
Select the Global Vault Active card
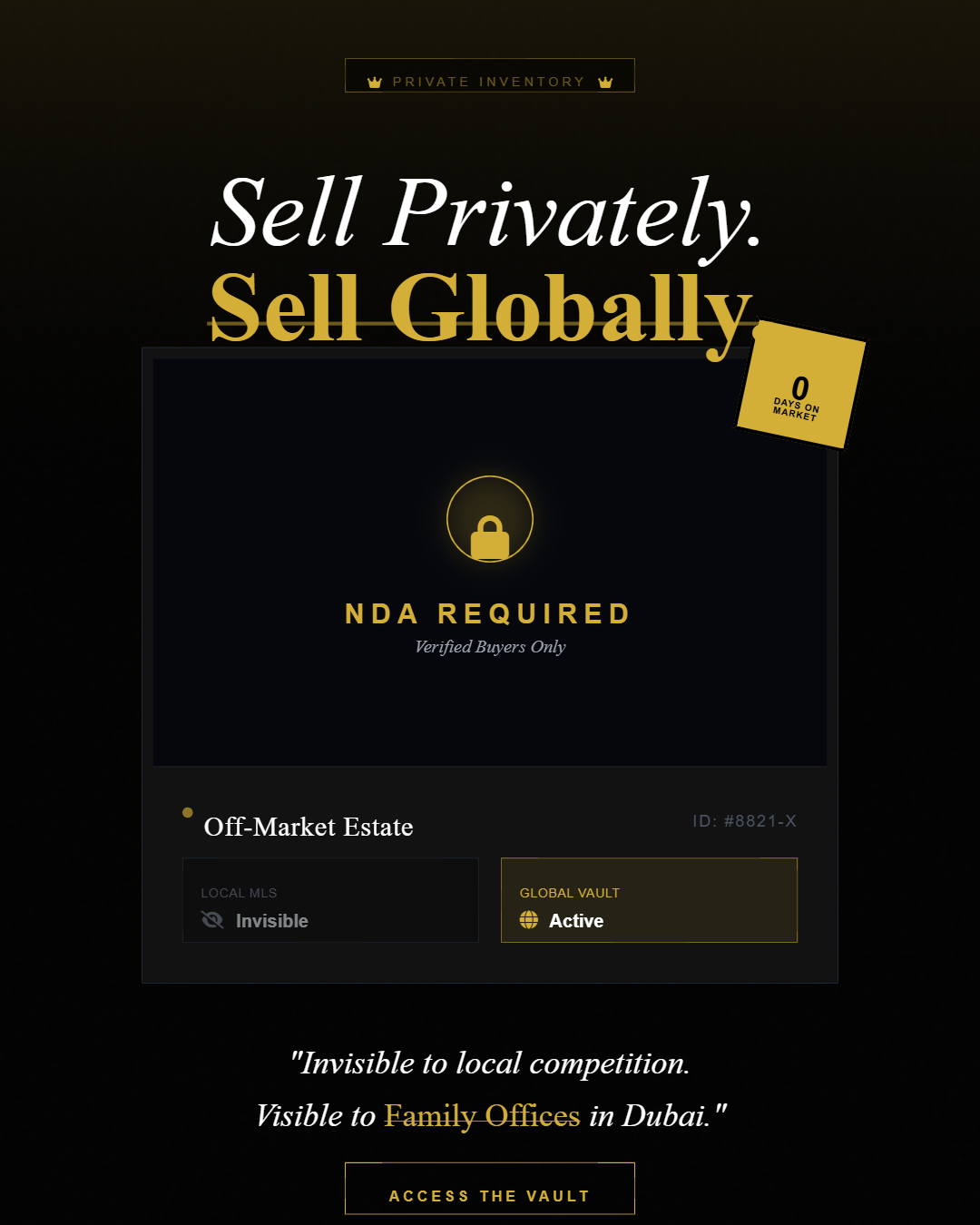coord(649,900)
